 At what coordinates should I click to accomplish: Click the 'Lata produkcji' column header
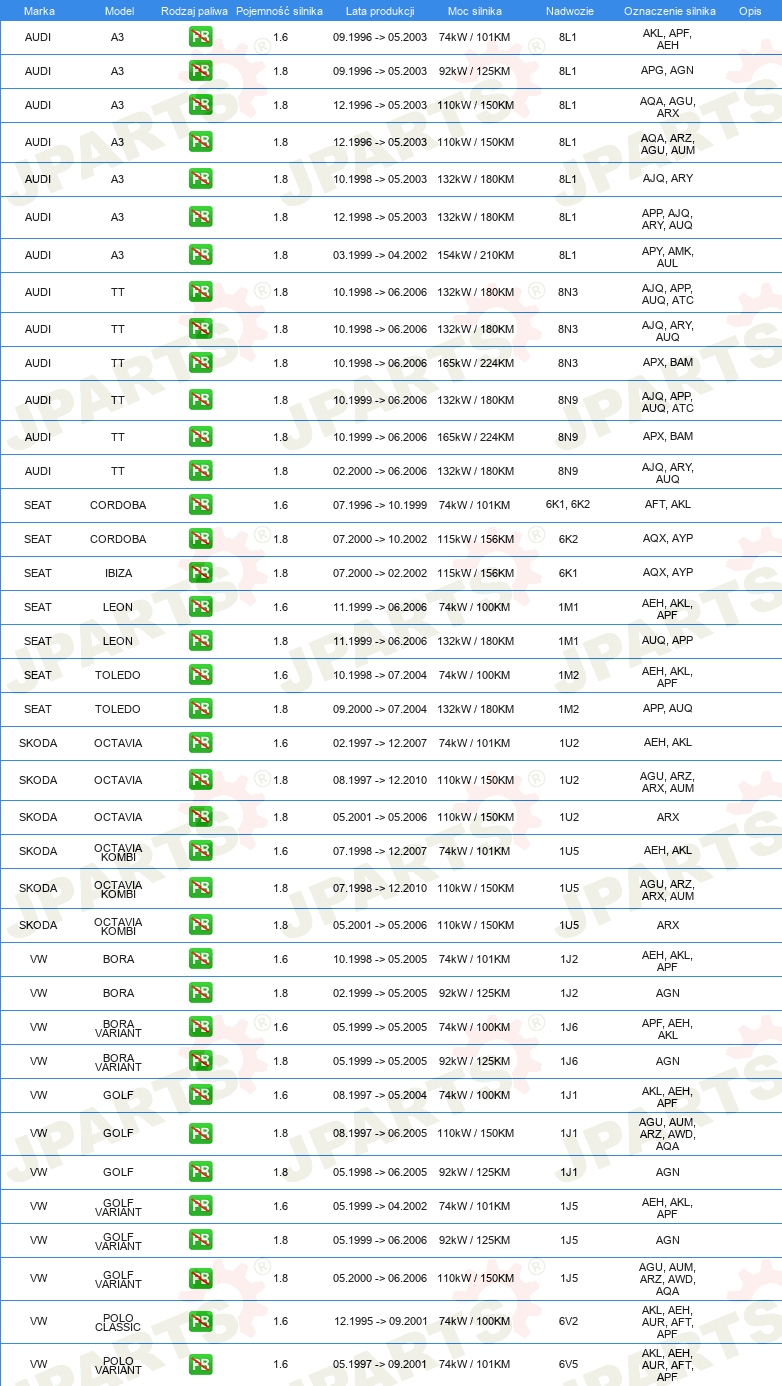coord(380,11)
